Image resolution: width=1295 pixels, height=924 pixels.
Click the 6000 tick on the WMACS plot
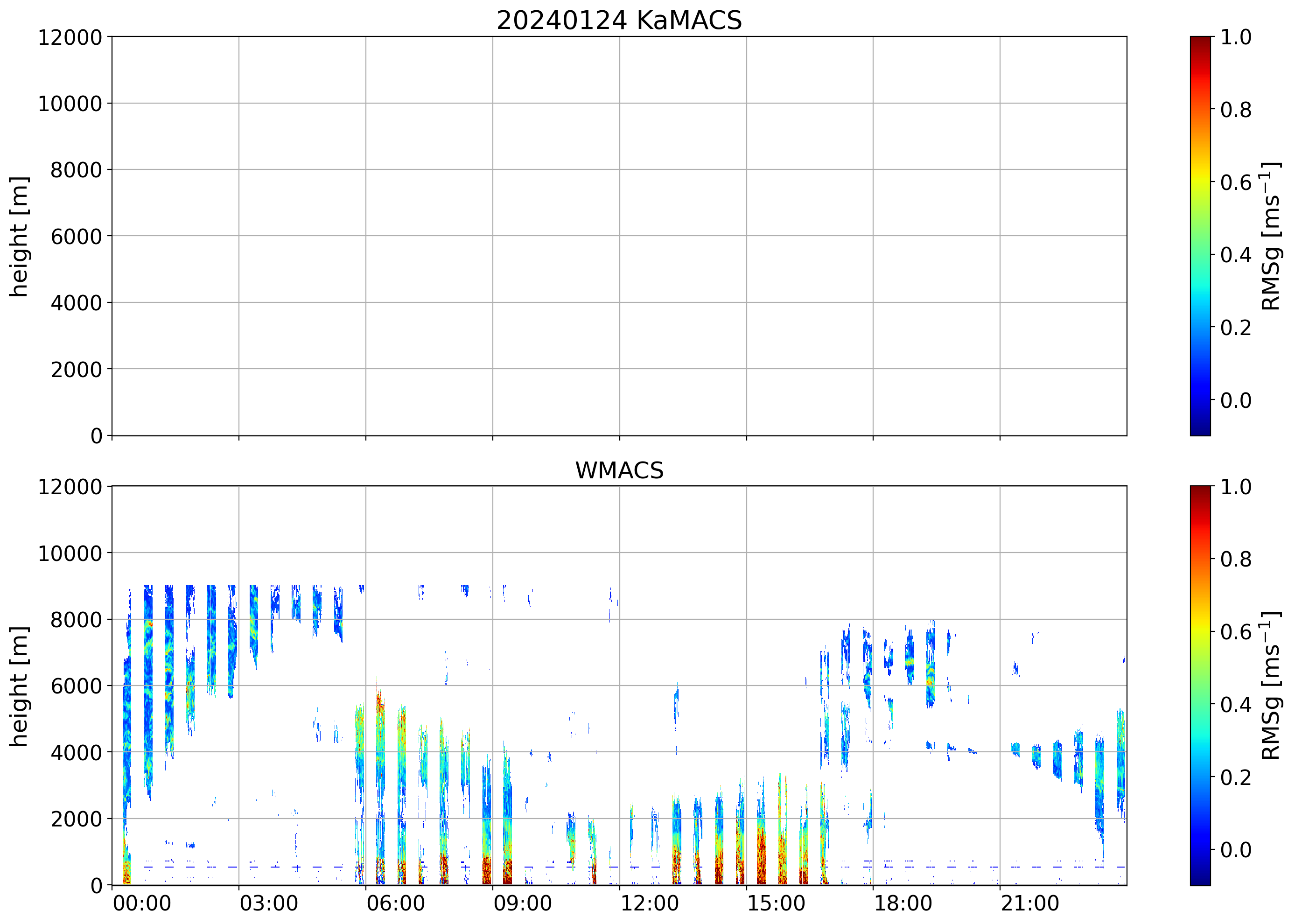(76, 686)
